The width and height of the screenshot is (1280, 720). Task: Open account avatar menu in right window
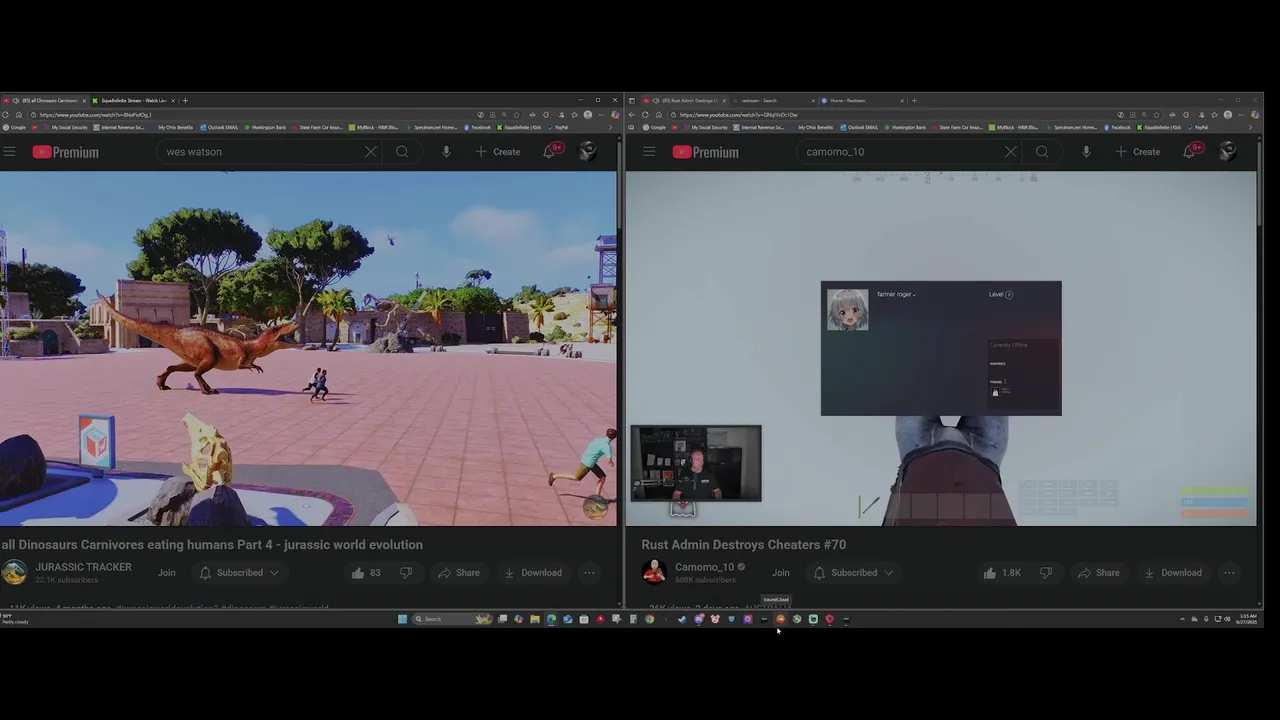1228,151
